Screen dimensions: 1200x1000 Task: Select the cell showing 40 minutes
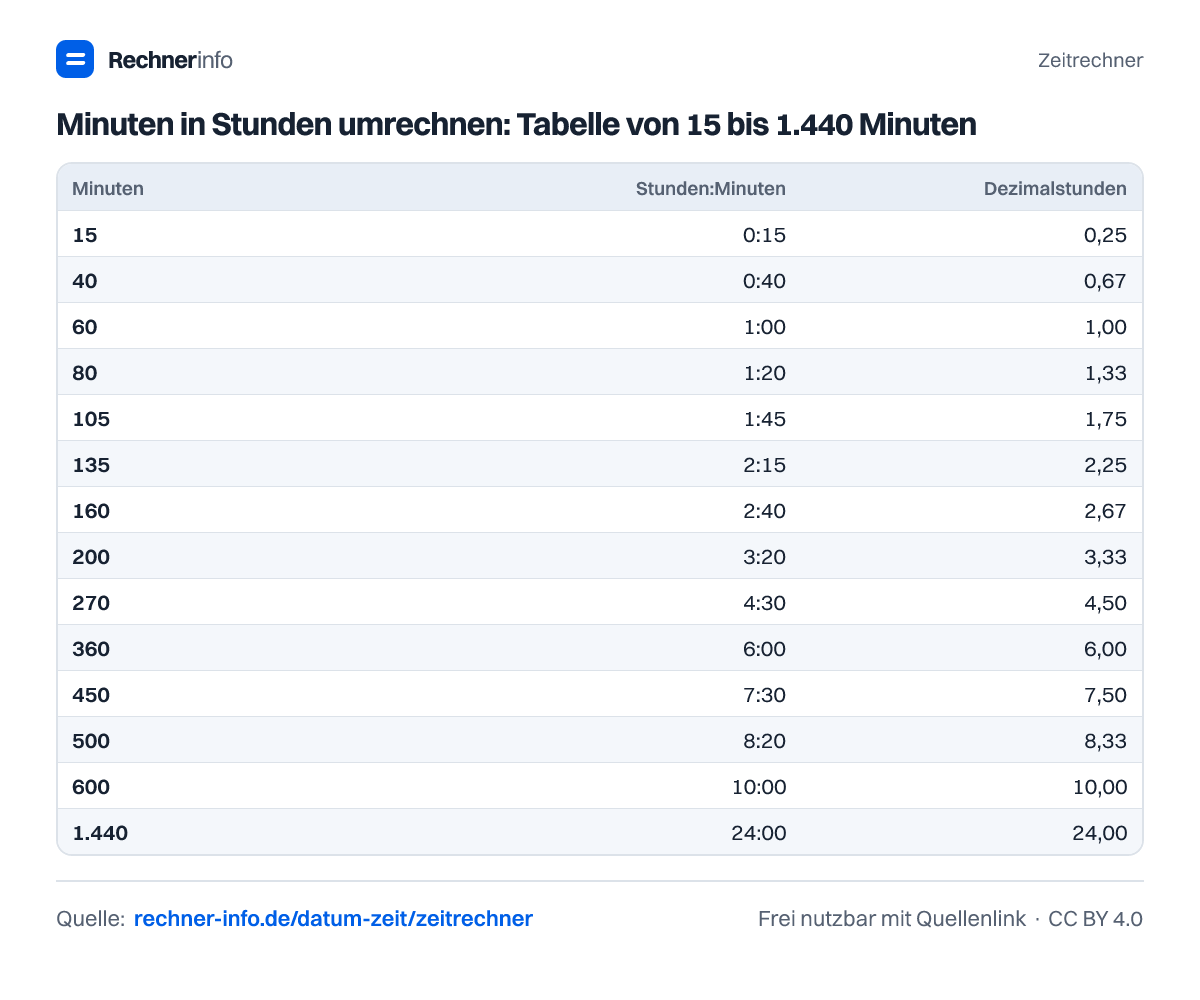click(x=85, y=281)
